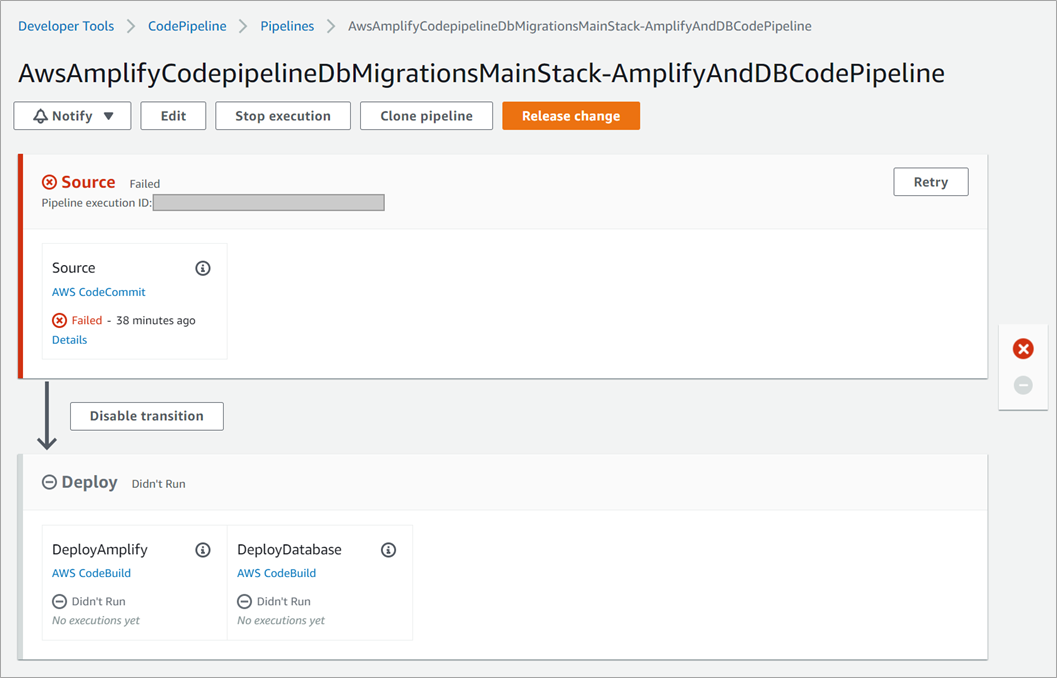Open the Notify dropdown menu
This screenshot has height=678, width=1057.
(72, 116)
